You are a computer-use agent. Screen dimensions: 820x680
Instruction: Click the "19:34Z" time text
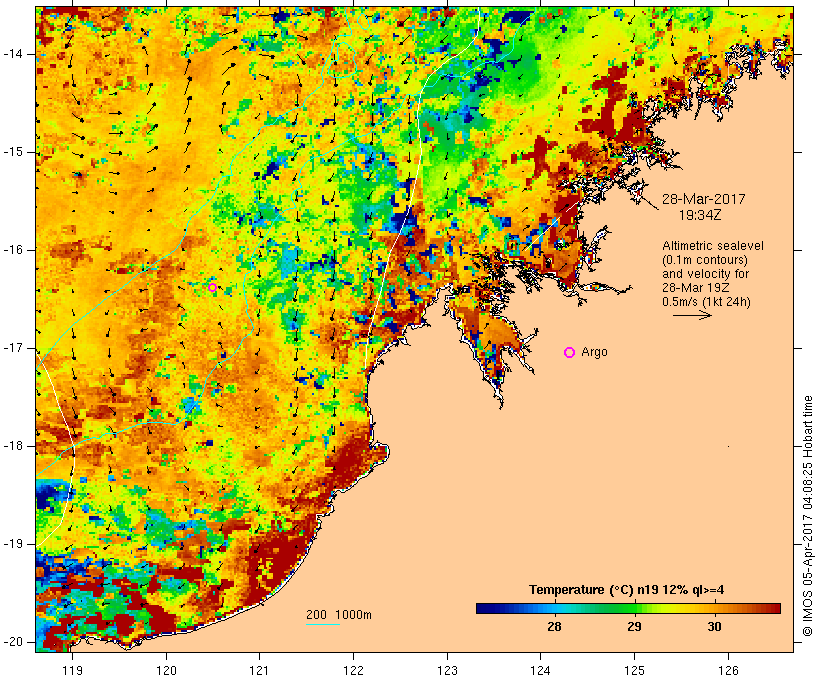[x=700, y=215]
